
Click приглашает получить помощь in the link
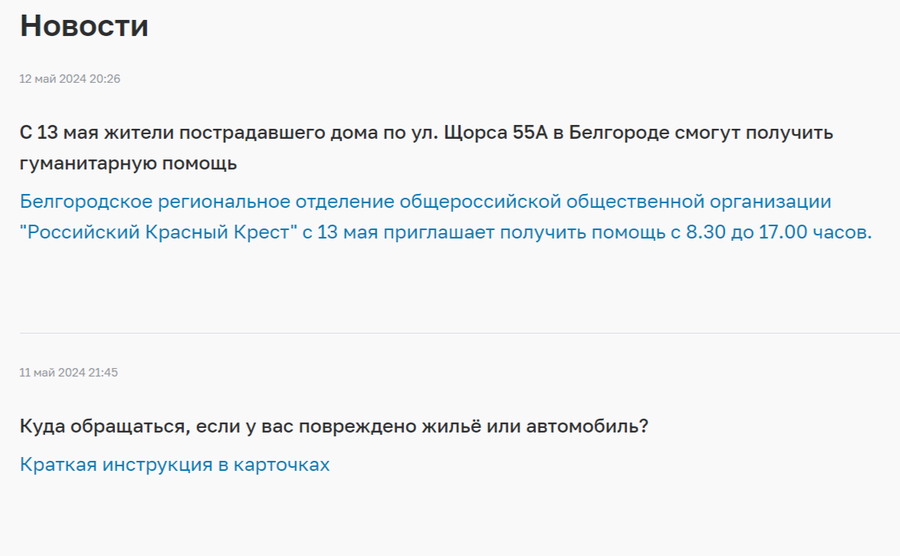524,232
